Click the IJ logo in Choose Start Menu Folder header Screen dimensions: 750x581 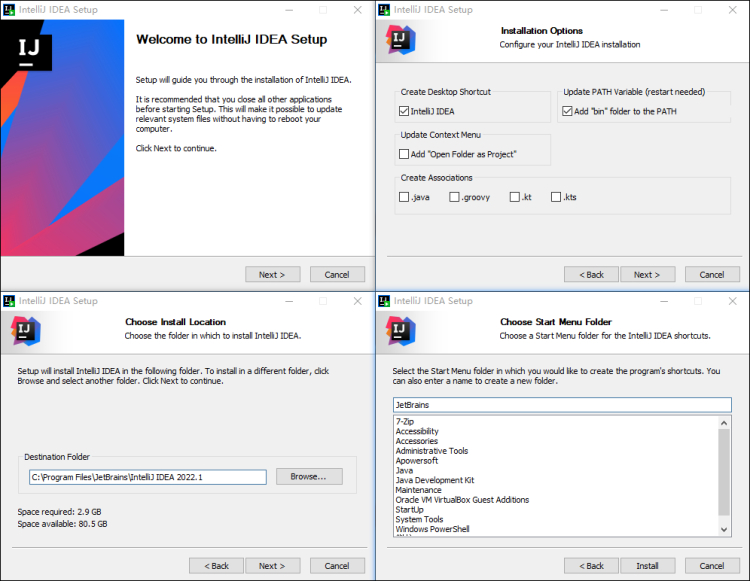pos(400,330)
